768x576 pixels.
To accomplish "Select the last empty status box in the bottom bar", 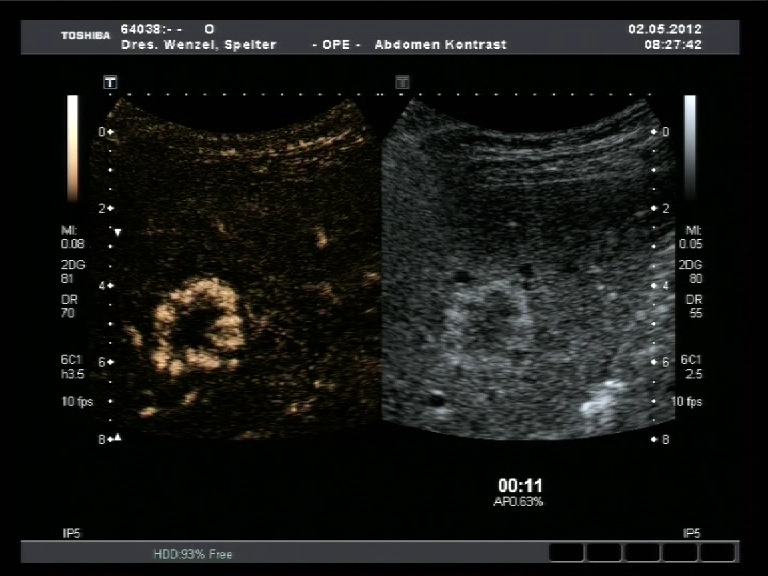I will coord(717,552).
